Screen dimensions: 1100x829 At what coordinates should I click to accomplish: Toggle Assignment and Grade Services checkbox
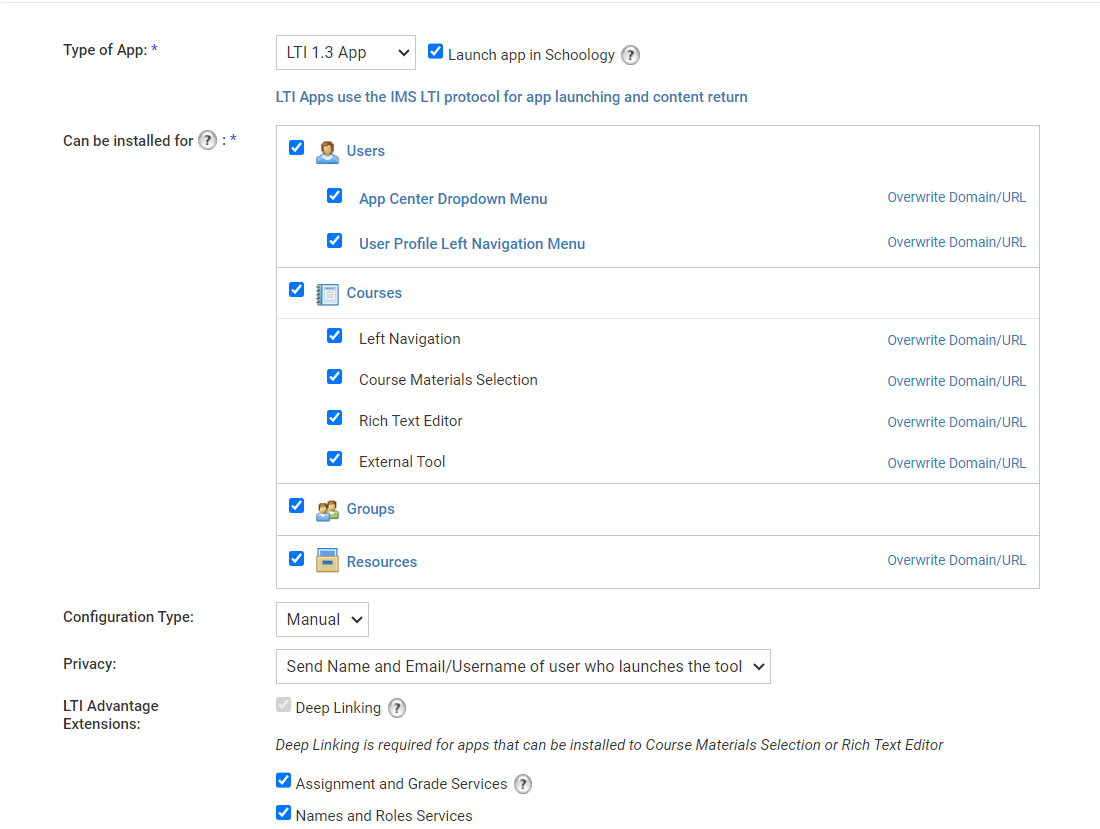283,780
